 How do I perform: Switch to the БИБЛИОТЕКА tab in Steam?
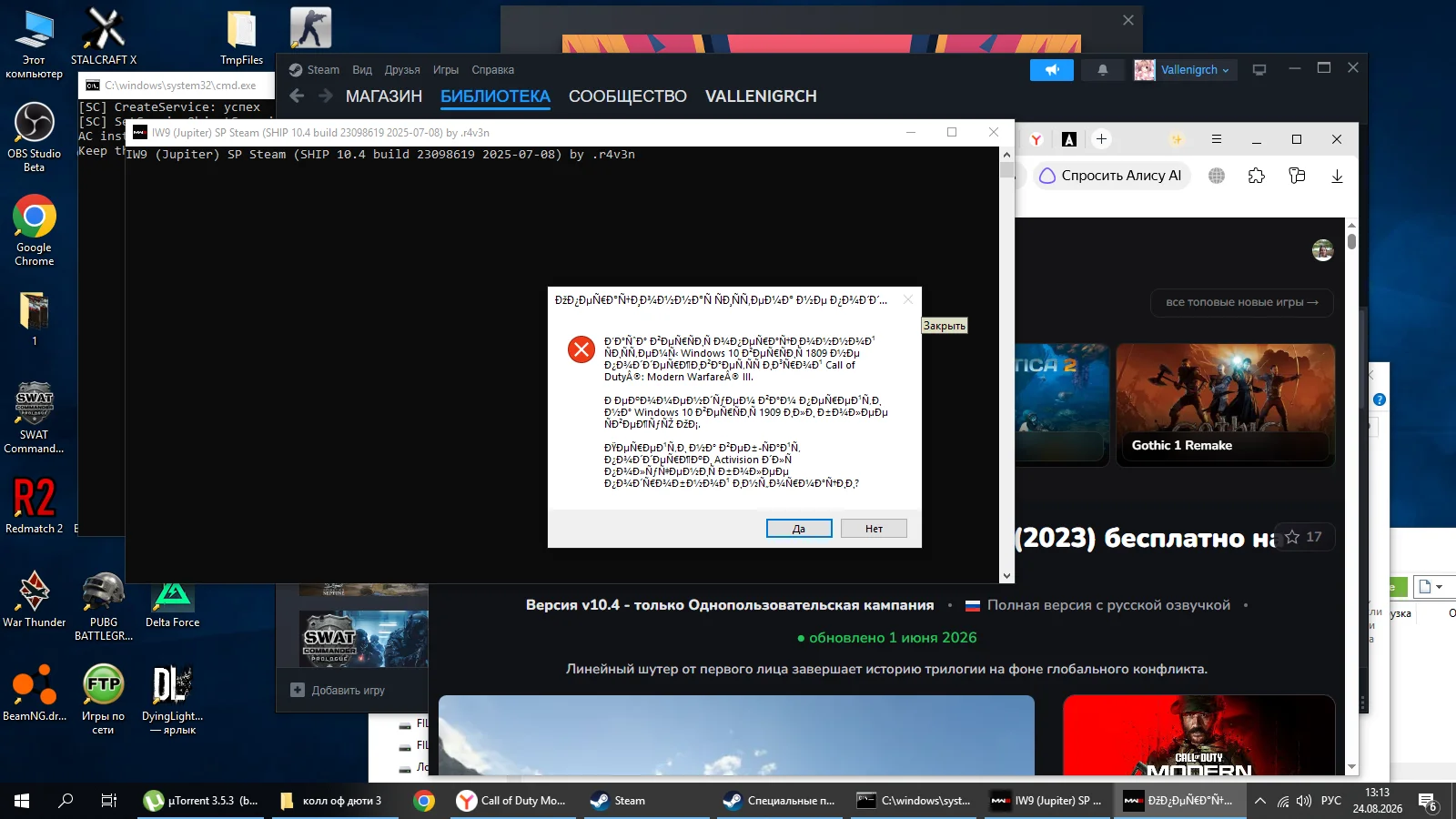496,96
